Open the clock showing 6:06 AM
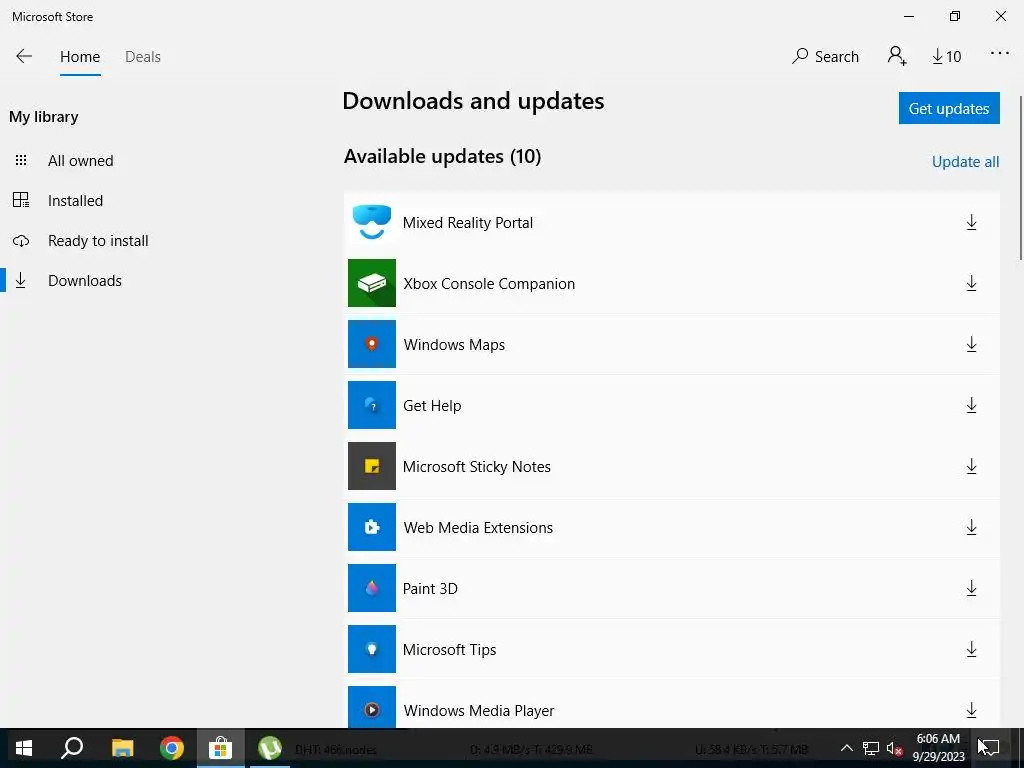The height and width of the screenshot is (768, 1024). 938,748
